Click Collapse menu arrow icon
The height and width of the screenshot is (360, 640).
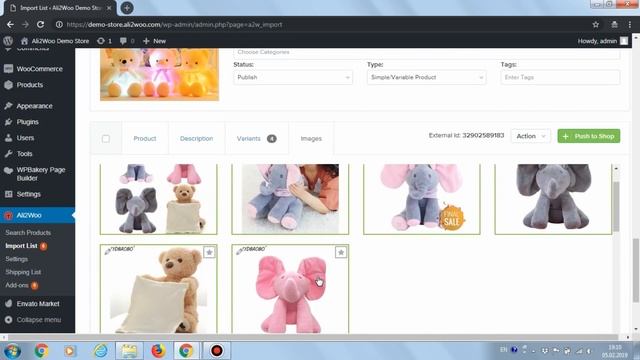pyautogui.click(x=9, y=320)
